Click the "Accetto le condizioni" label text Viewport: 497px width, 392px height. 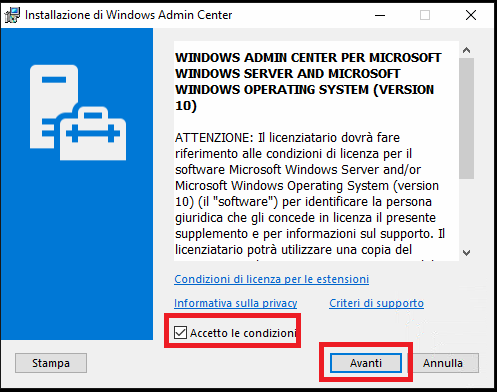[x=243, y=333]
